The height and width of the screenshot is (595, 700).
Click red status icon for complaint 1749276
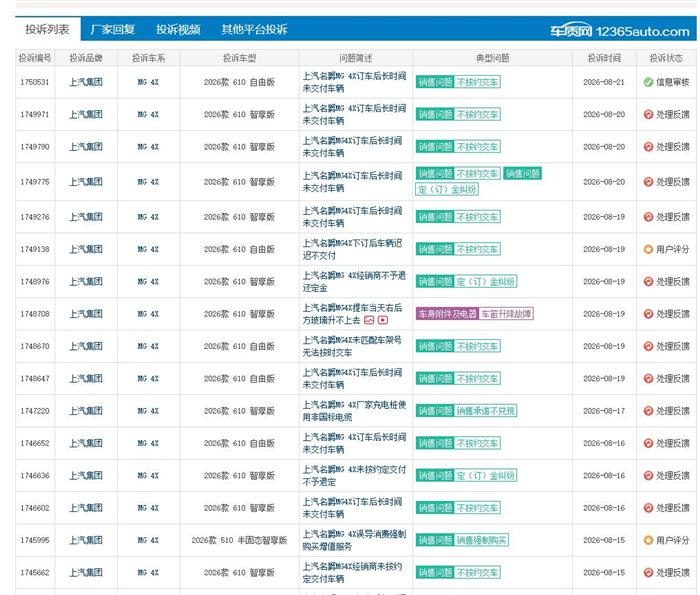point(648,217)
